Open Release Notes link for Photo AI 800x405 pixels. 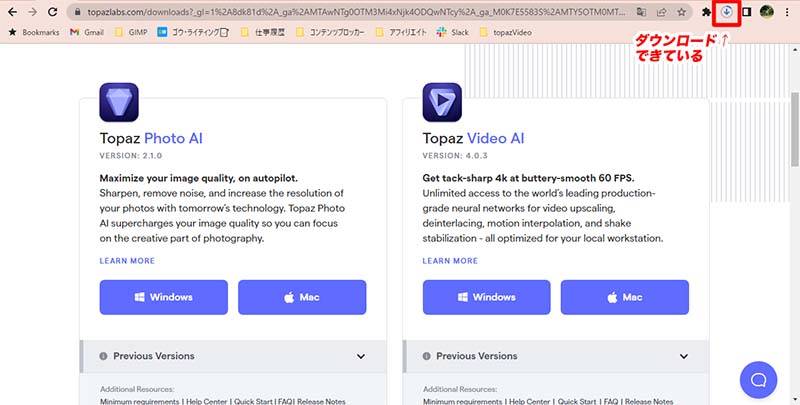tap(321, 401)
